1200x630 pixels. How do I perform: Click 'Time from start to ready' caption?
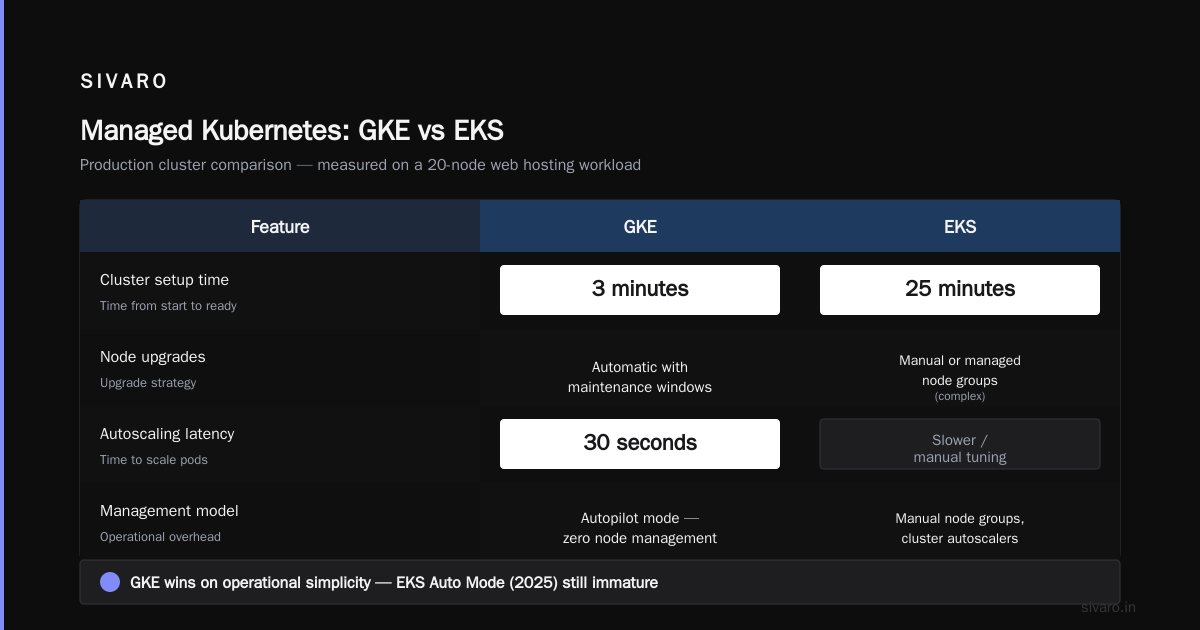(168, 306)
